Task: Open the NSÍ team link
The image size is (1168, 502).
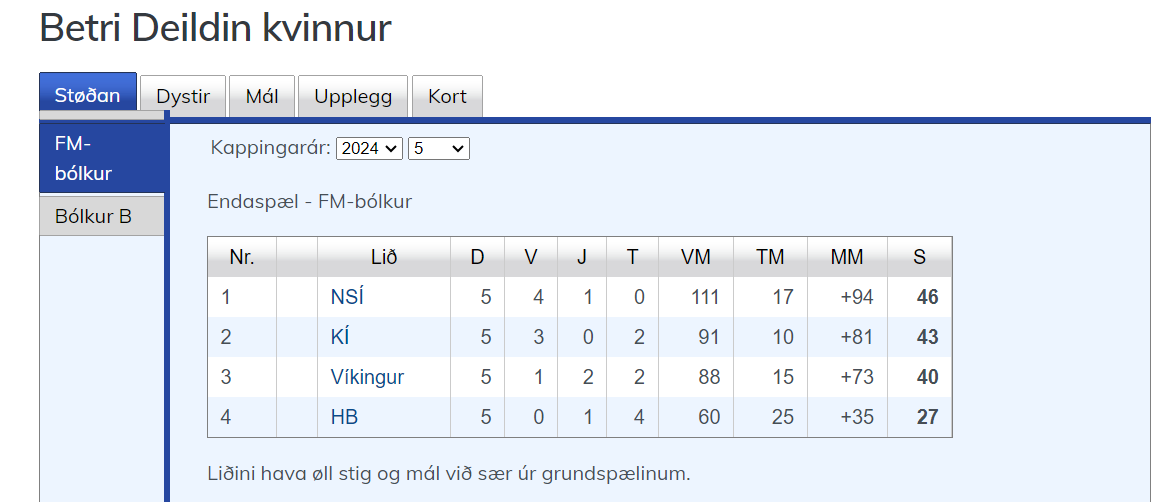Action: [x=345, y=297]
